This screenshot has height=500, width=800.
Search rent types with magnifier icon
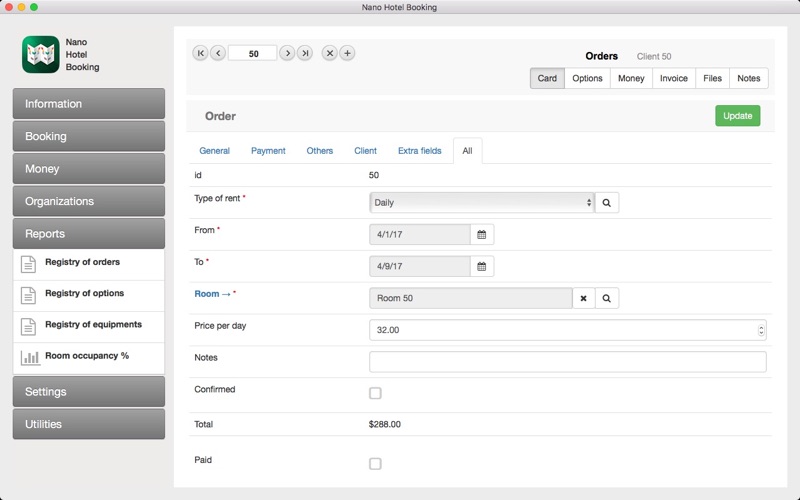(607, 203)
